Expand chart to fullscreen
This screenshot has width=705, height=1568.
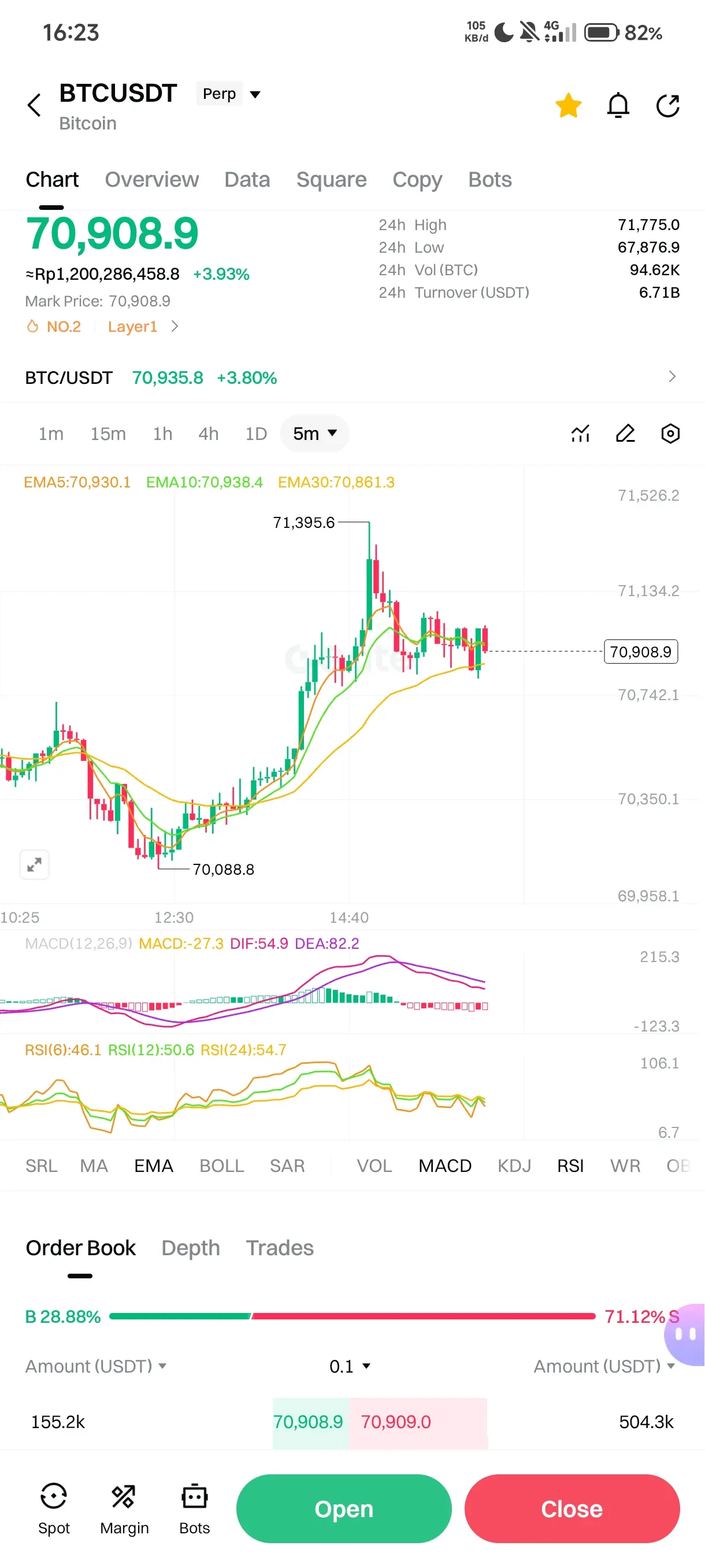pos(35,864)
